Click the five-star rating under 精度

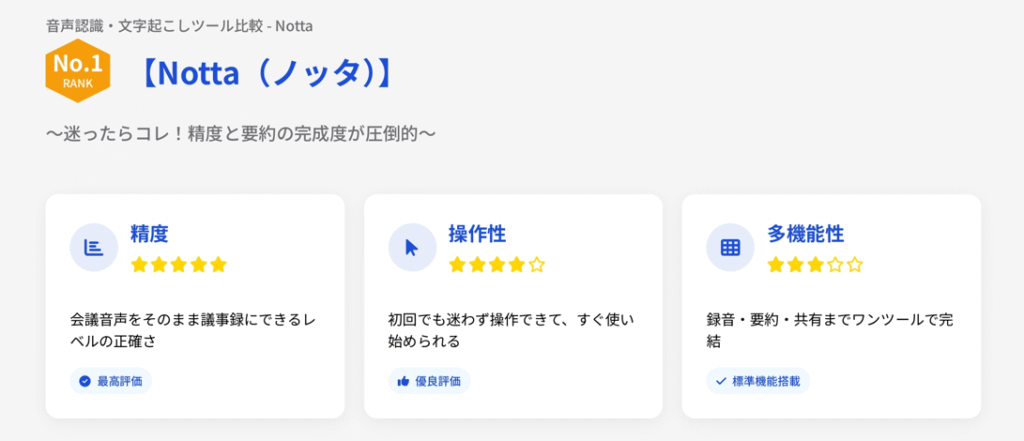pos(179,265)
